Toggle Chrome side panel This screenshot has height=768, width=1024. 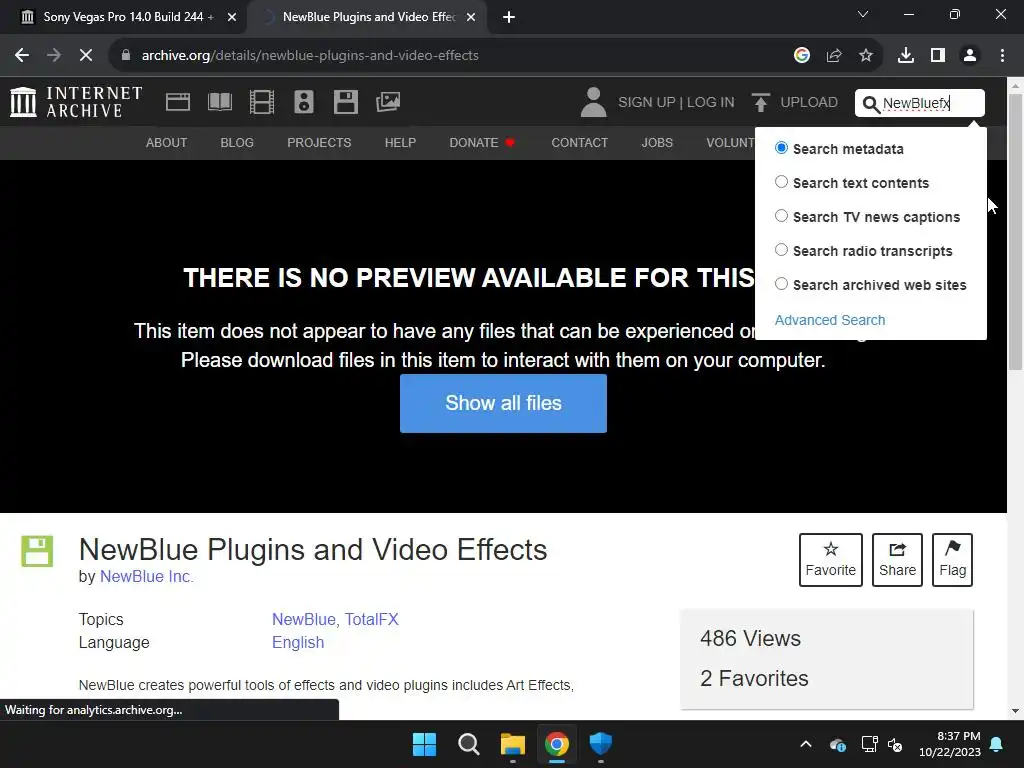click(x=938, y=56)
